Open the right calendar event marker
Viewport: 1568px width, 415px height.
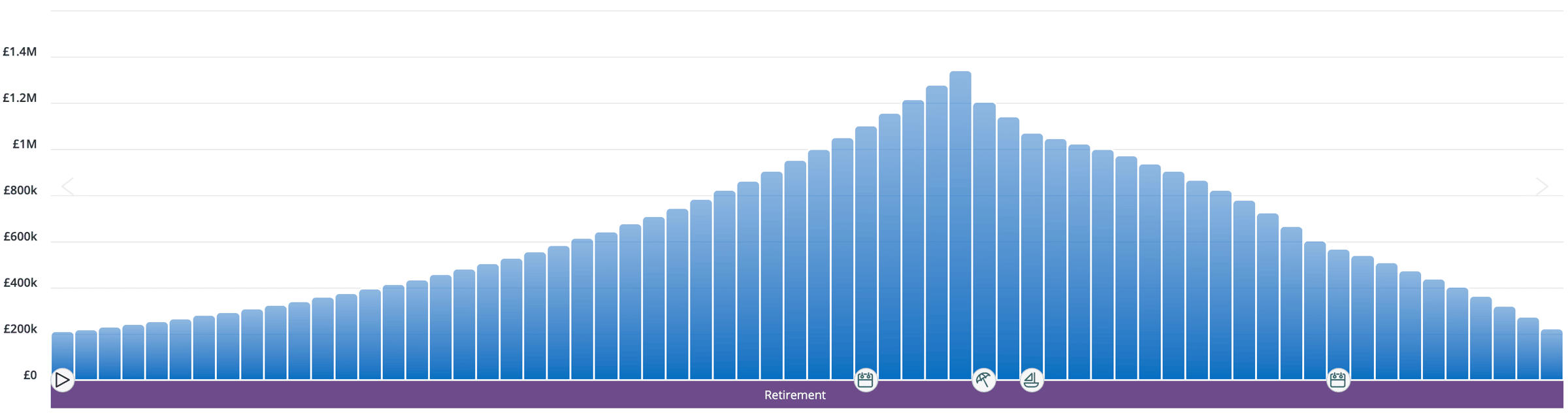(x=1337, y=380)
